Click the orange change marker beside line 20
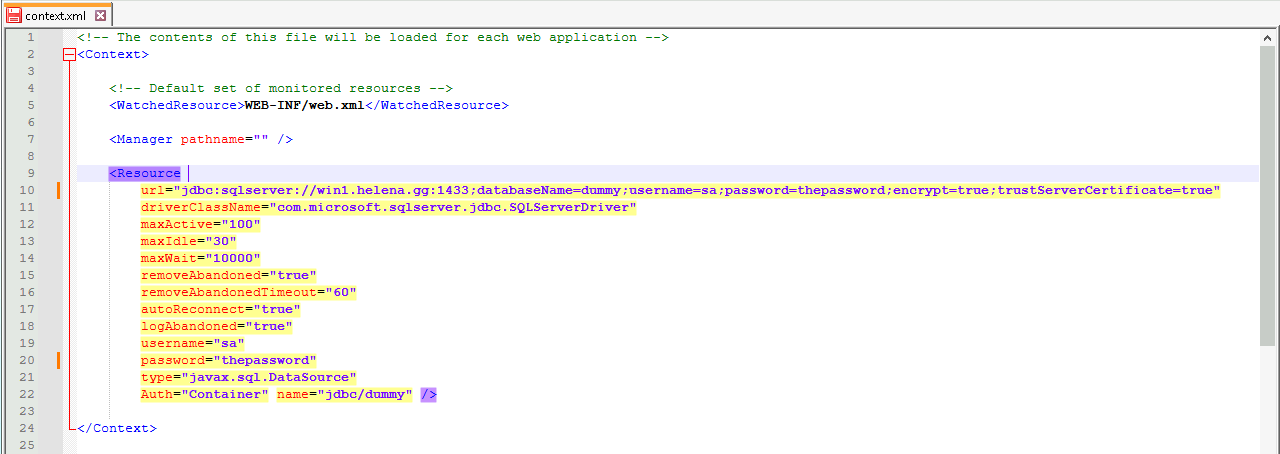This screenshot has width=1280, height=454. point(60,360)
